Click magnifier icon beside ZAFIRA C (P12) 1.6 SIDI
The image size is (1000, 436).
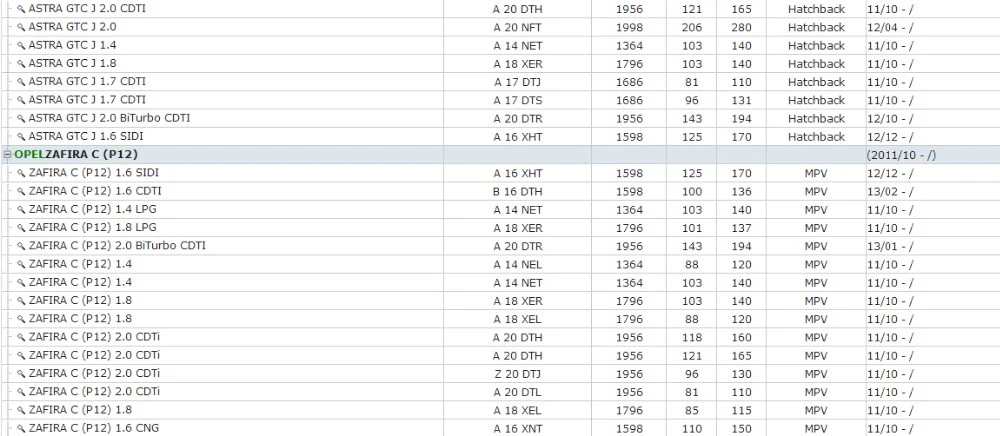(x=21, y=173)
